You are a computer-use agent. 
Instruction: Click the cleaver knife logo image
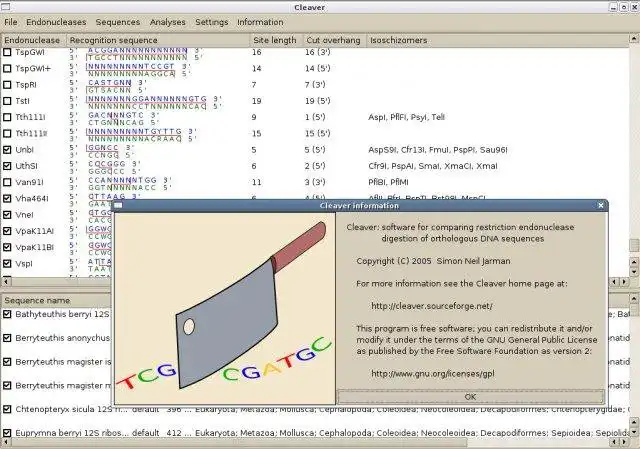click(224, 309)
